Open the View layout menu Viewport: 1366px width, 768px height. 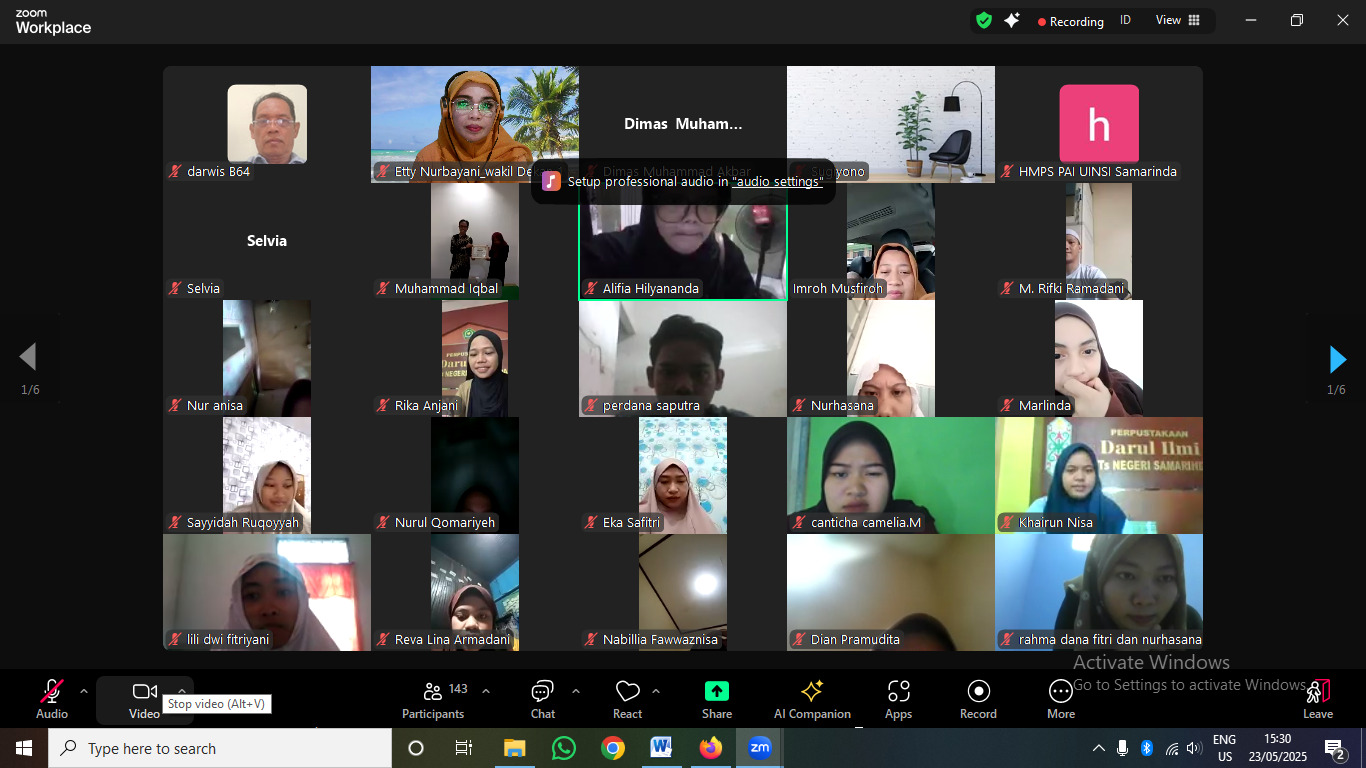[x=1178, y=20]
